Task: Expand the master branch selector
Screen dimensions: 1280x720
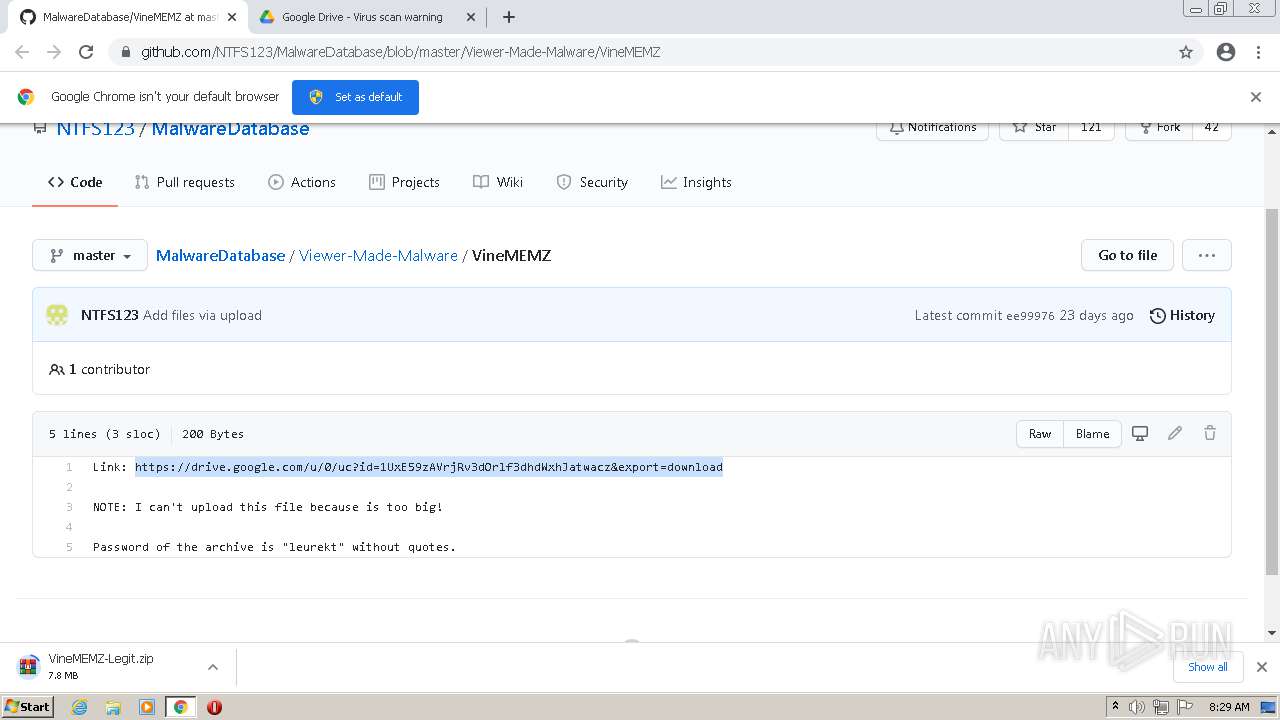Action: (90, 255)
